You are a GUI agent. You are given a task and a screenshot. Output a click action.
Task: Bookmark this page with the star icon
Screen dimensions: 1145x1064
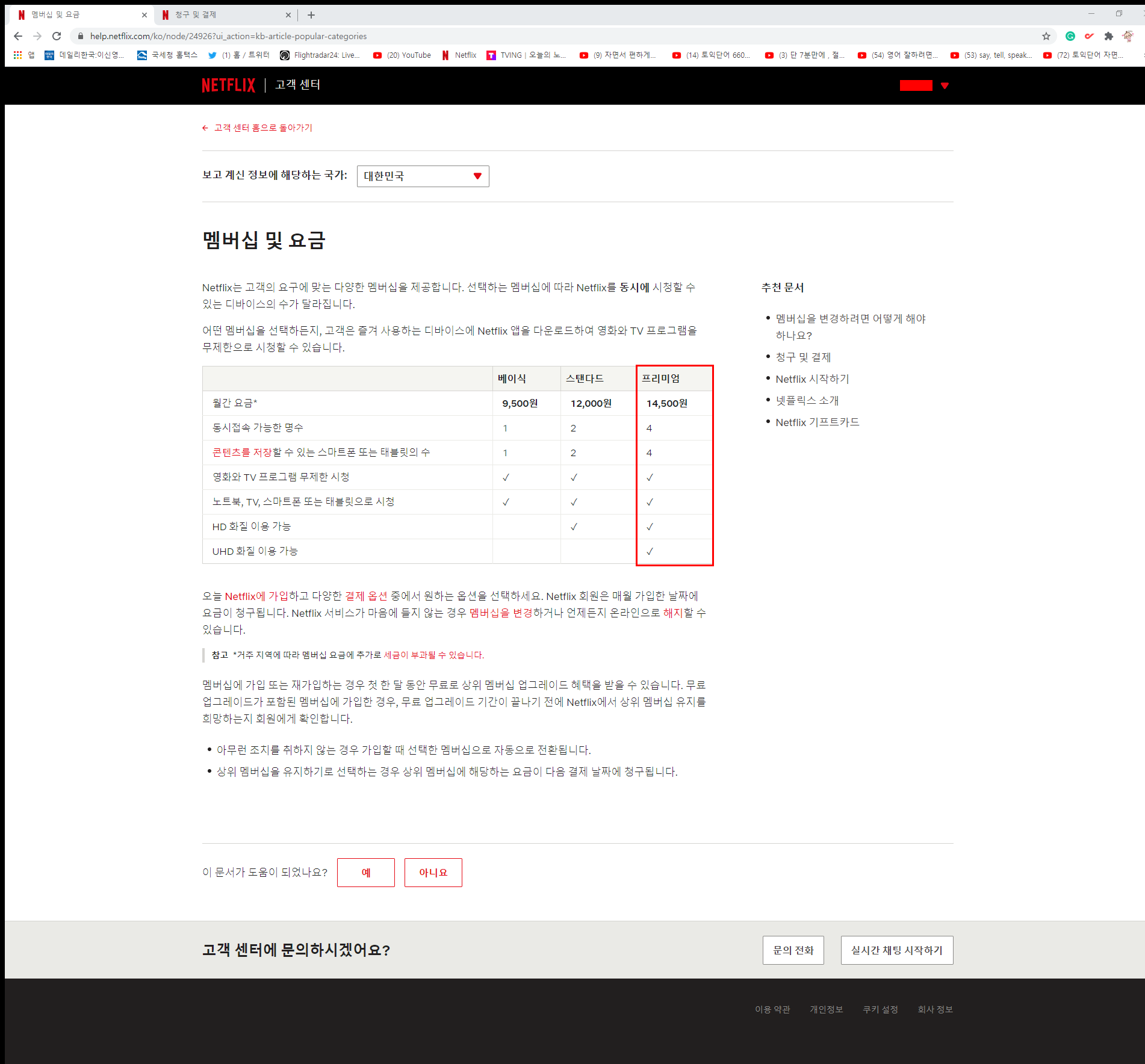1046,36
